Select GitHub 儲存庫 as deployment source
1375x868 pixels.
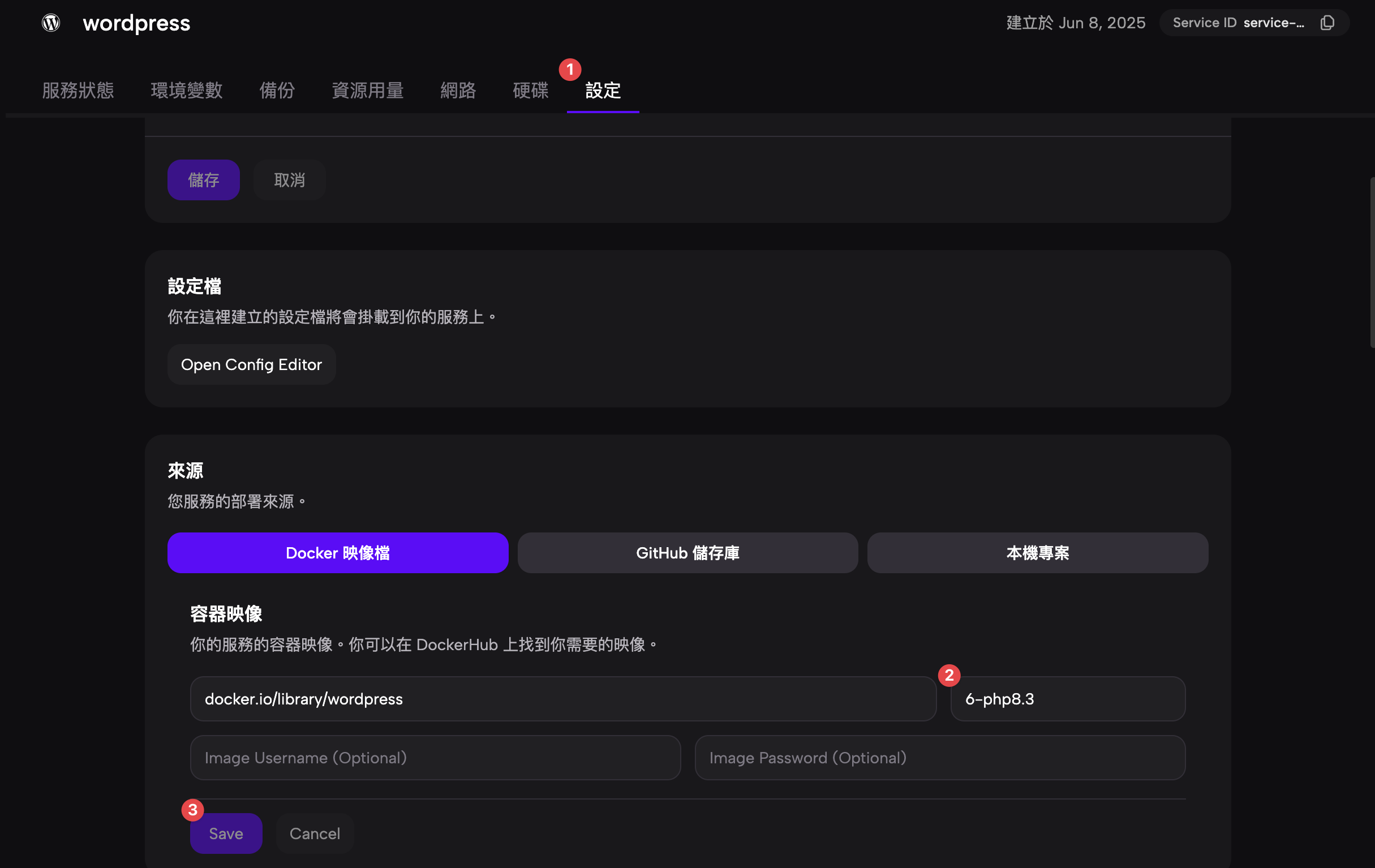[x=687, y=552]
